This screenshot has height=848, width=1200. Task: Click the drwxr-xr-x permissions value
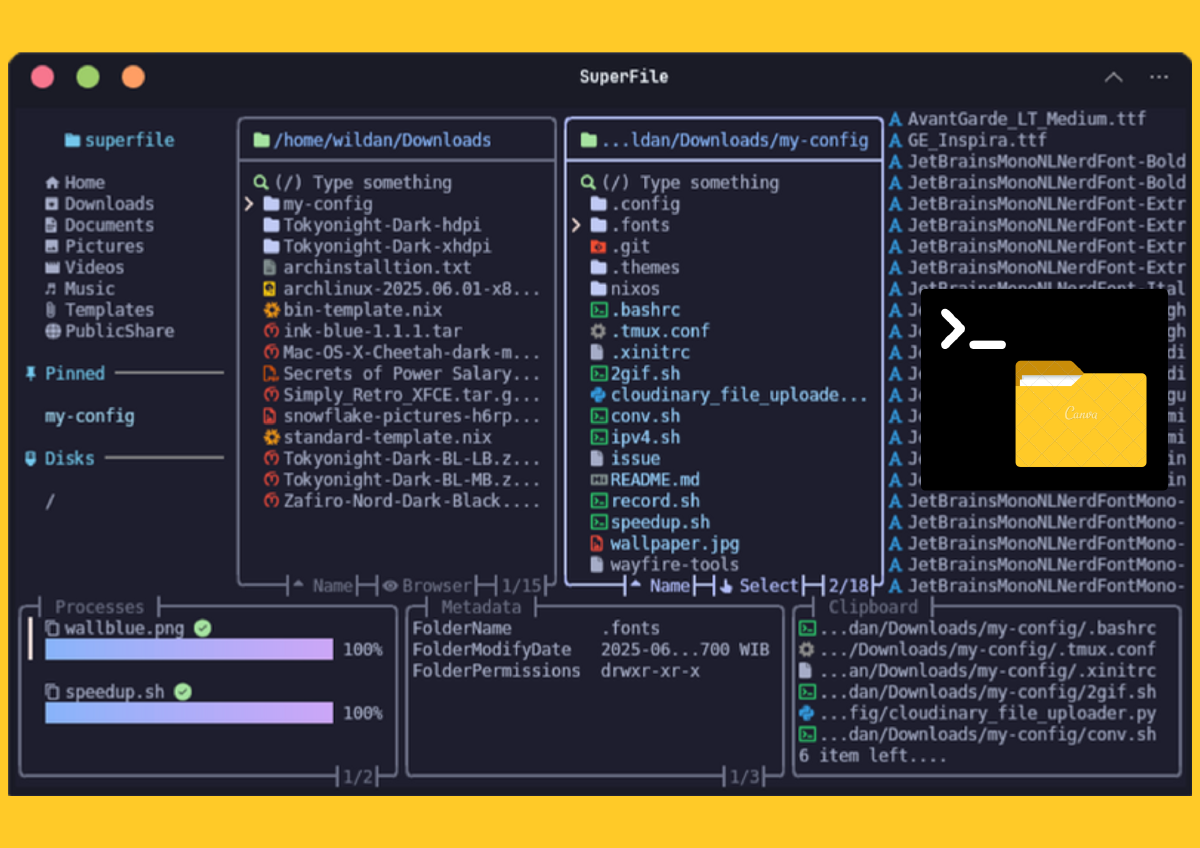(650, 670)
